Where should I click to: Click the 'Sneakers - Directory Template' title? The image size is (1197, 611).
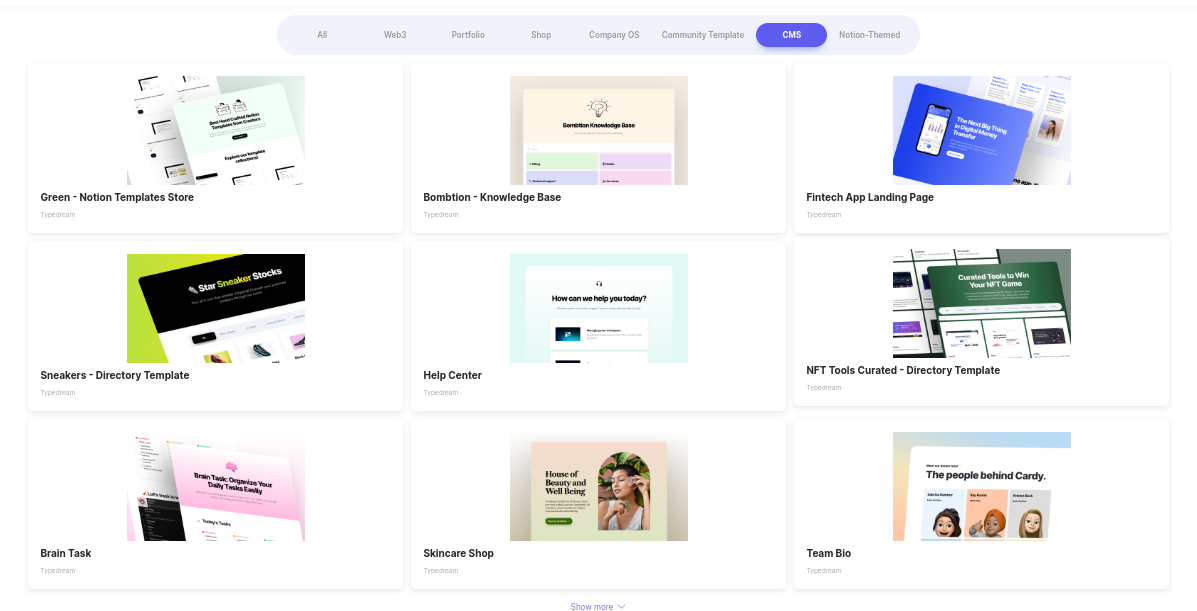(x=115, y=375)
